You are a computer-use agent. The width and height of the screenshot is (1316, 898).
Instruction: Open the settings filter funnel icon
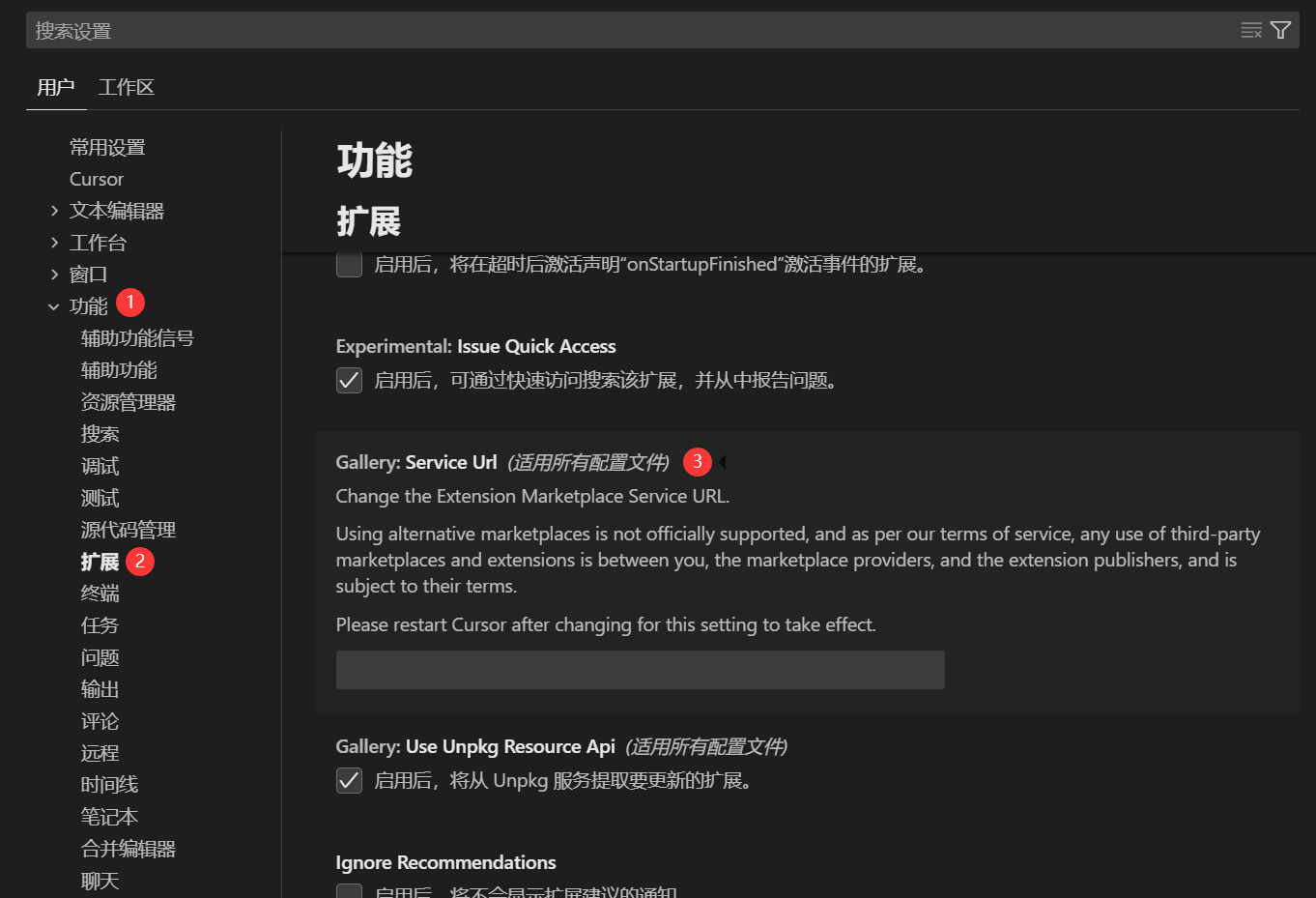[1280, 30]
